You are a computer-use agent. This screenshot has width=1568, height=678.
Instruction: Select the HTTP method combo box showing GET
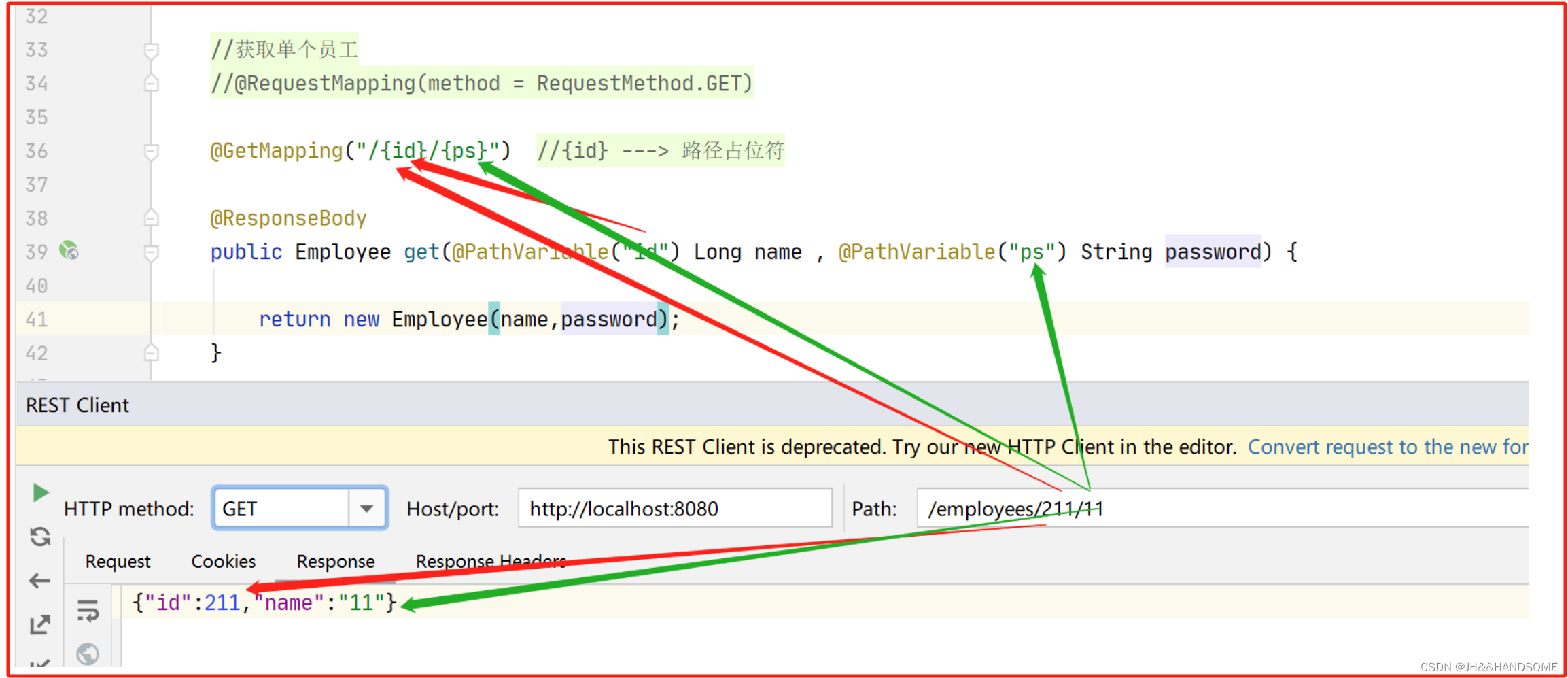pos(300,509)
